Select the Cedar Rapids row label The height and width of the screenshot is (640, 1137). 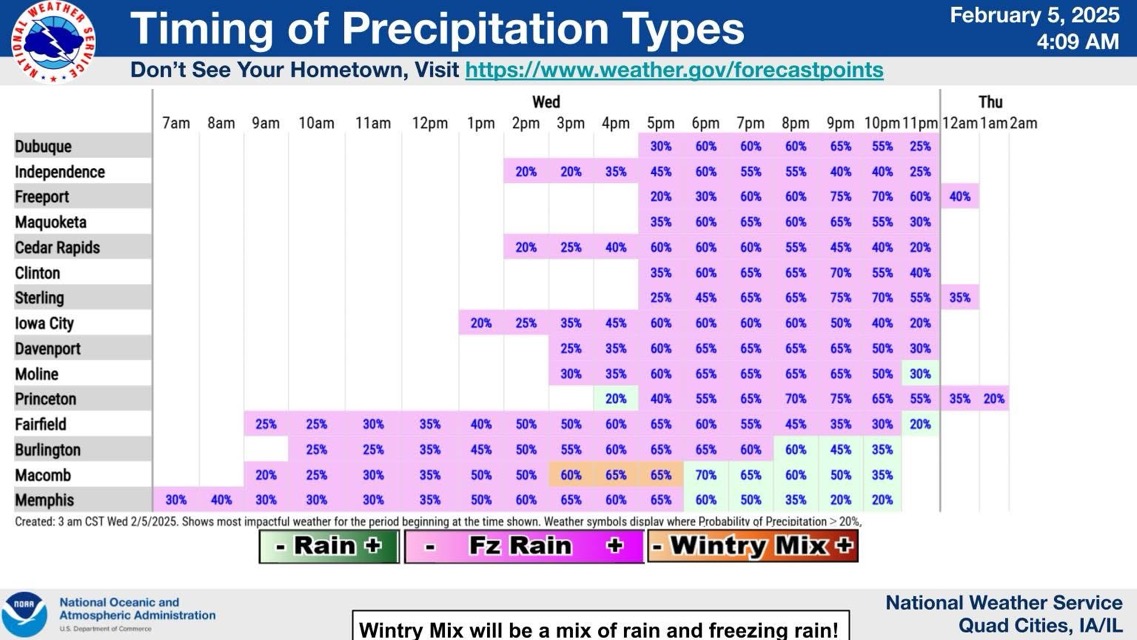click(57, 247)
